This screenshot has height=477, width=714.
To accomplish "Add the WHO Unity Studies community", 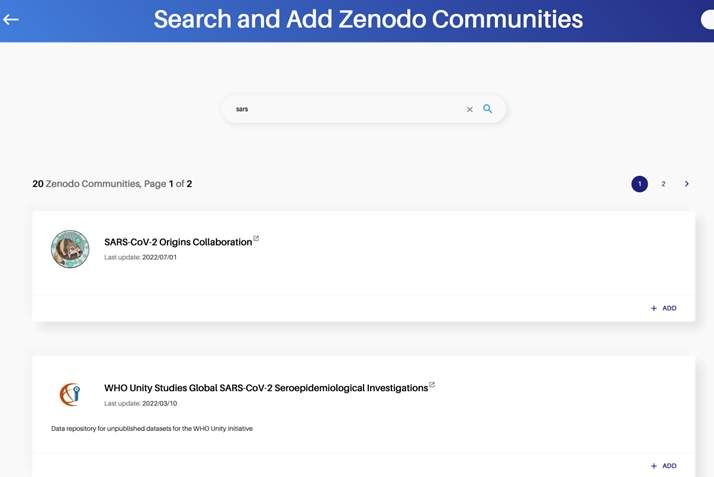I will (664, 466).
